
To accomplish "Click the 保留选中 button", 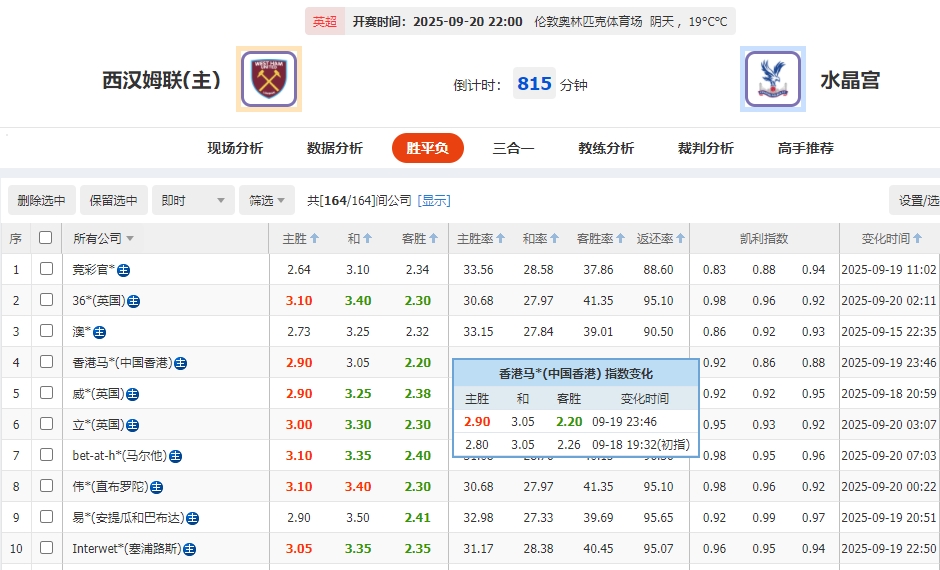I will (x=114, y=200).
